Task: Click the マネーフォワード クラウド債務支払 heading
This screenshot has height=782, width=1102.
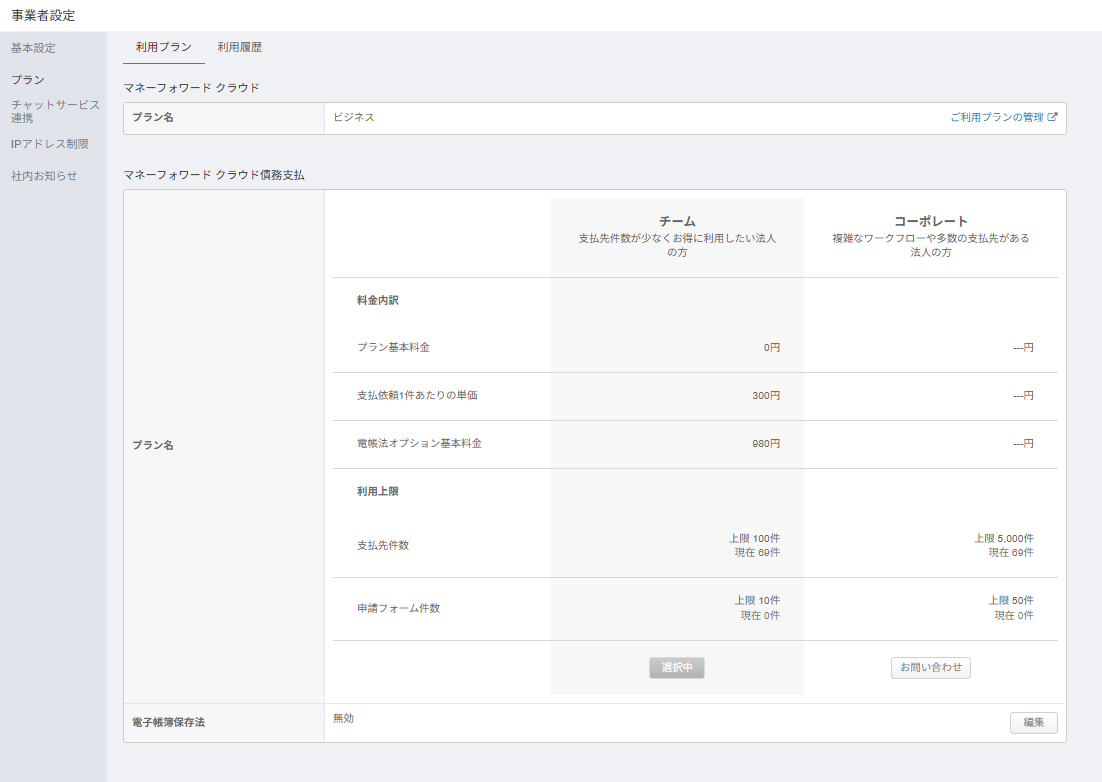Action: (214, 175)
